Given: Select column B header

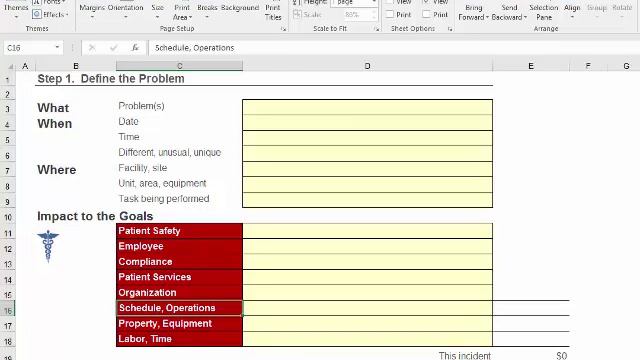Looking at the screenshot, I should [x=76, y=66].
